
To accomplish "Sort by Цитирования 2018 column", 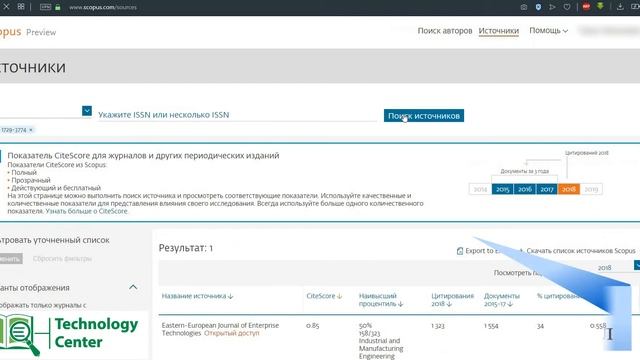I will click(x=452, y=300).
